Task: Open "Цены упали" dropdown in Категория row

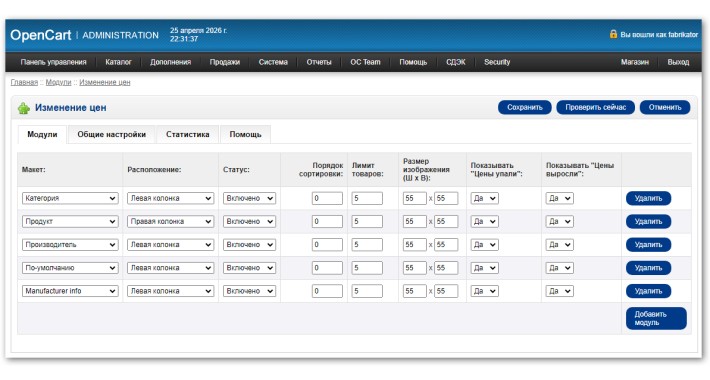Action: coord(485,198)
